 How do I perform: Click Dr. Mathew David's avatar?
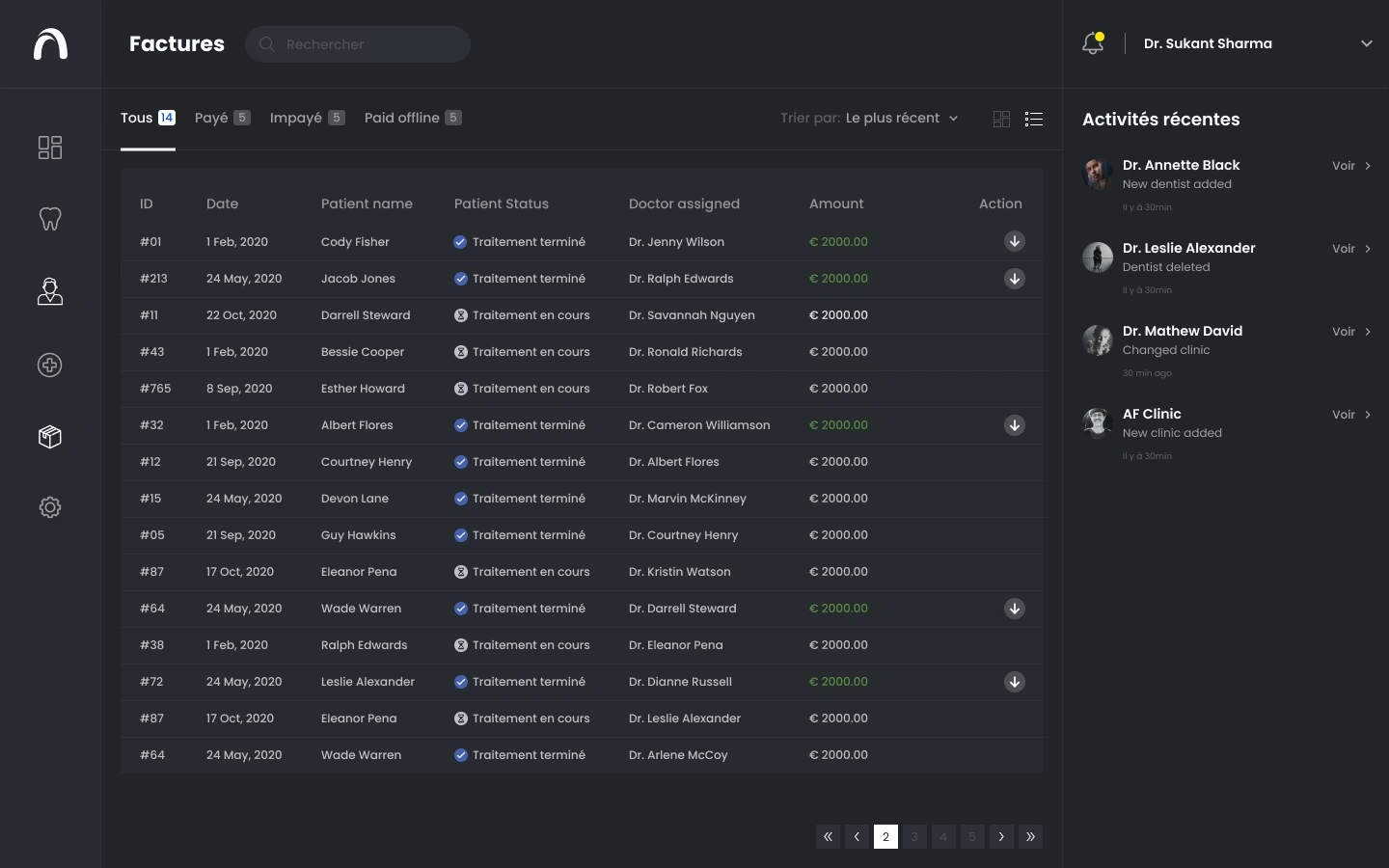tap(1098, 340)
